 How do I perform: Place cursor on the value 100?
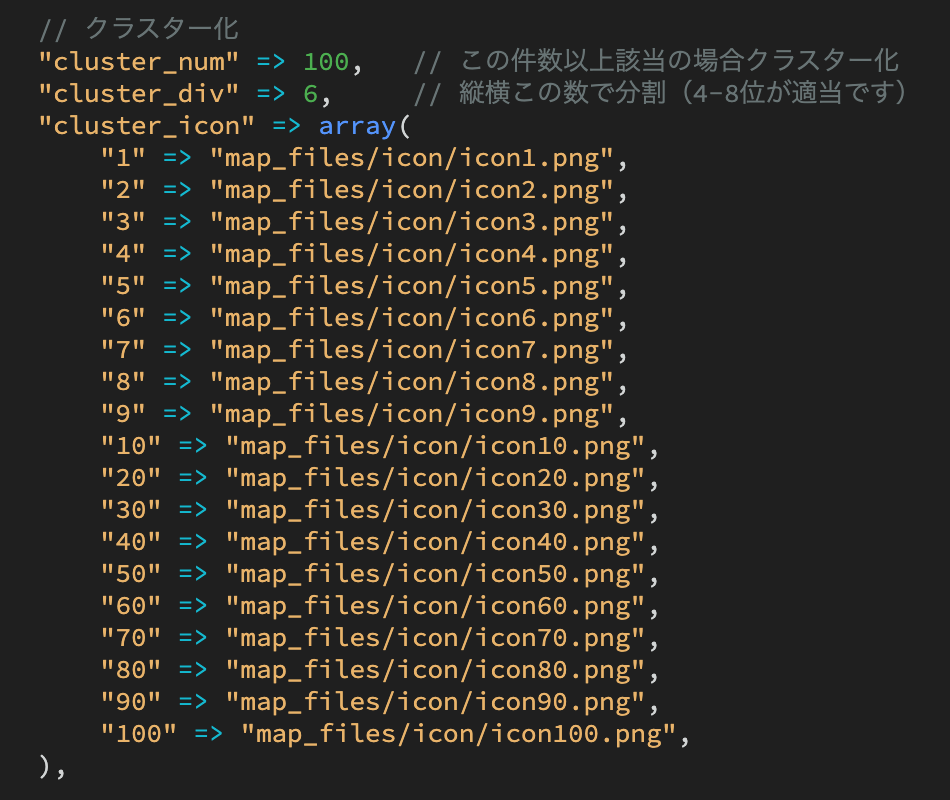coord(326,62)
